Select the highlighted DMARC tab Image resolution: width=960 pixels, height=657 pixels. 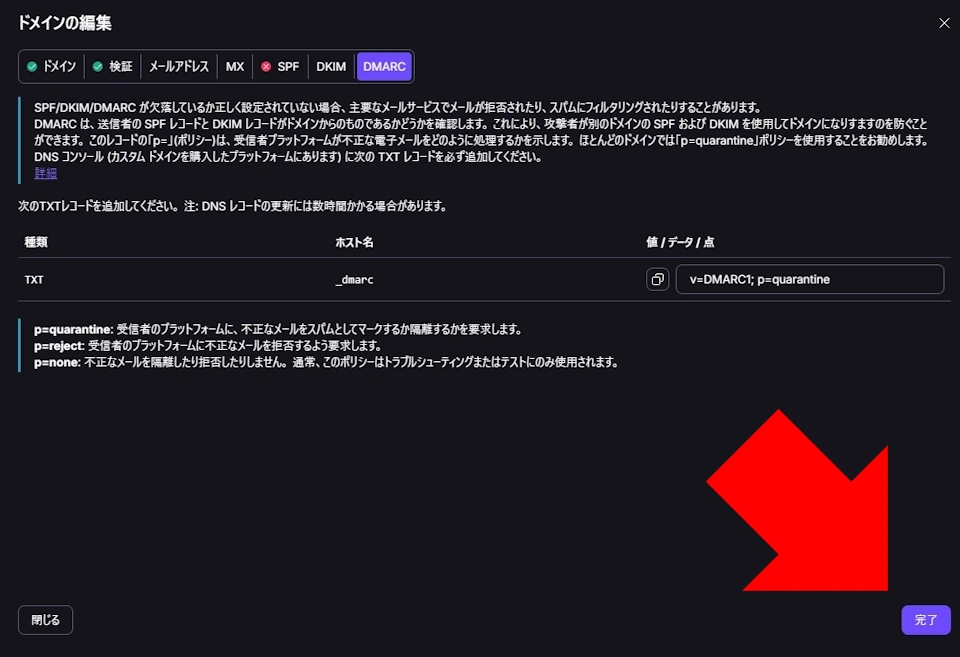click(384, 66)
